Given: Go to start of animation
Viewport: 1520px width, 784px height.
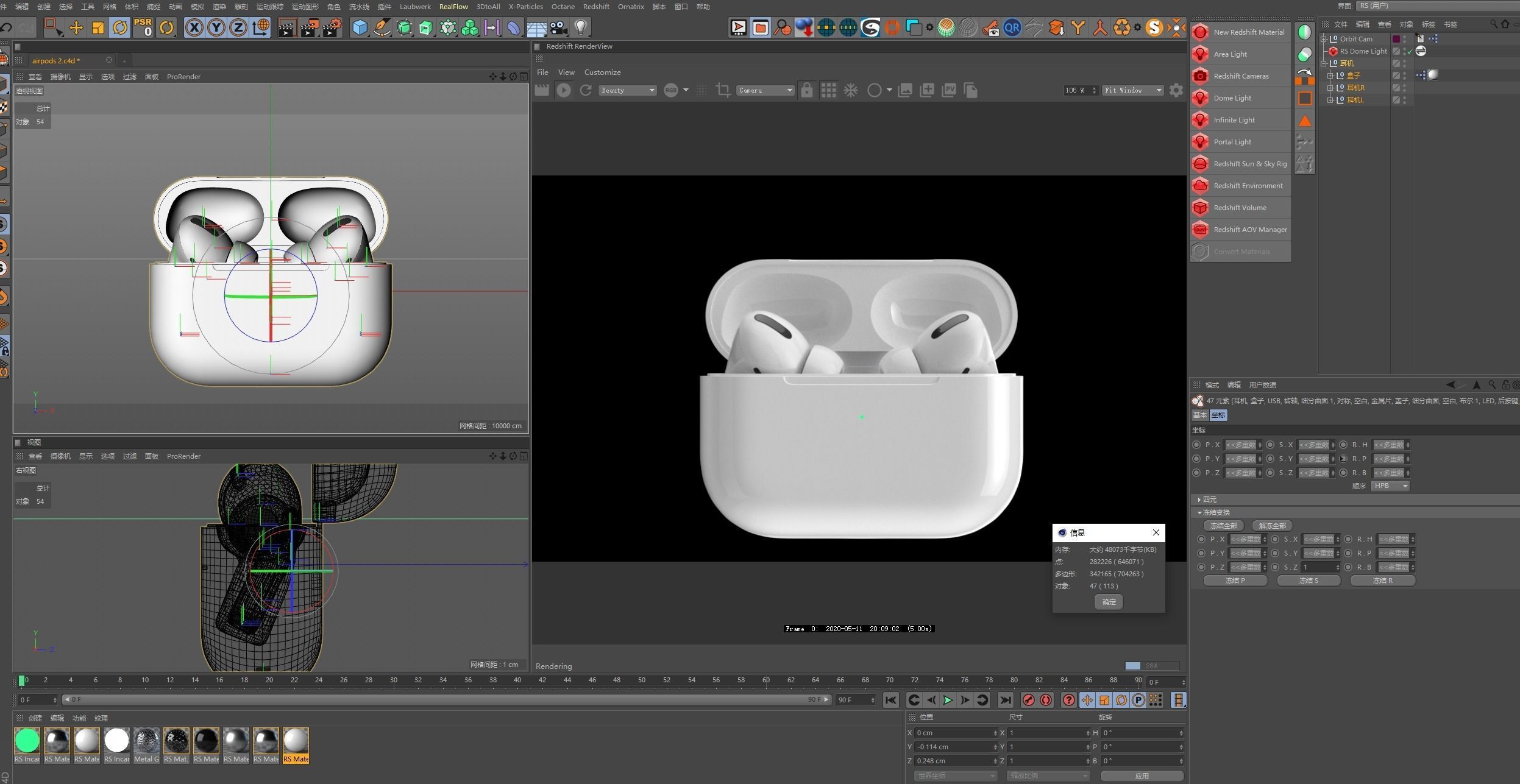Looking at the screenshot, I should click(x=890, y=700).
